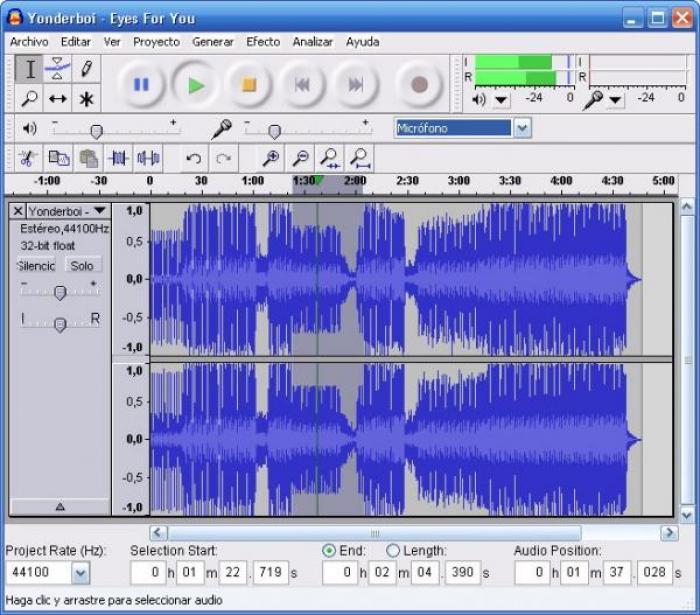Select the Envelope tool
The height and width of the screenshot is (615, 700).
tap(57, 69)
